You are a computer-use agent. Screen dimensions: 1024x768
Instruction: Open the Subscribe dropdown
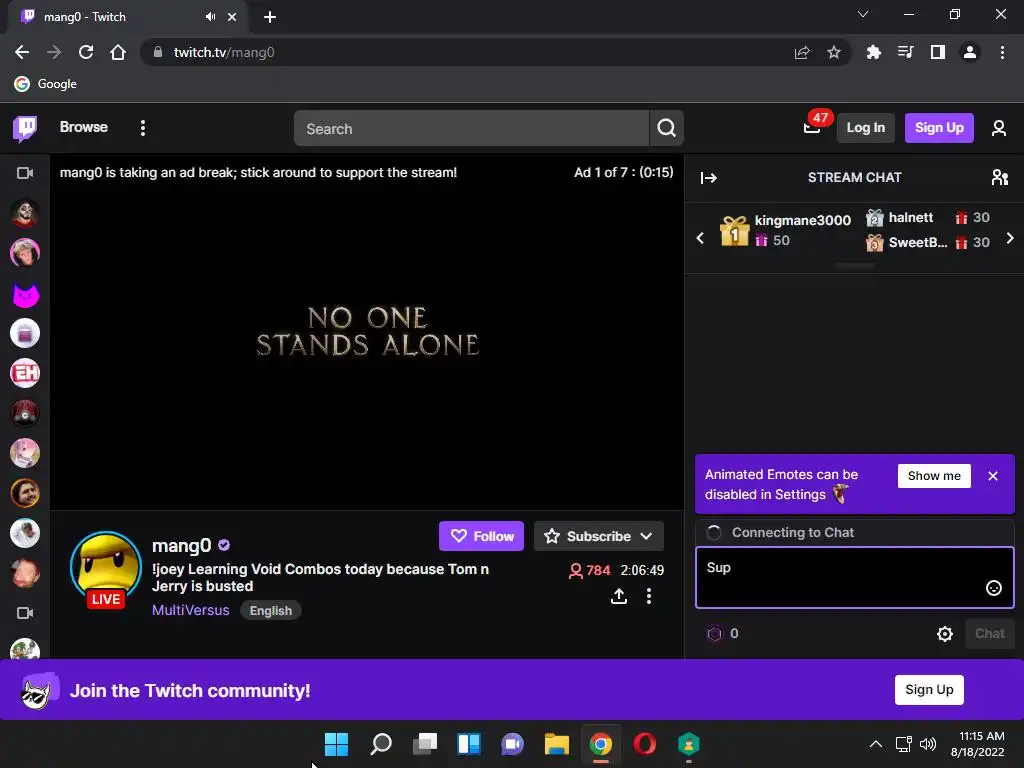pyautogui.click(x=599, y=536)
